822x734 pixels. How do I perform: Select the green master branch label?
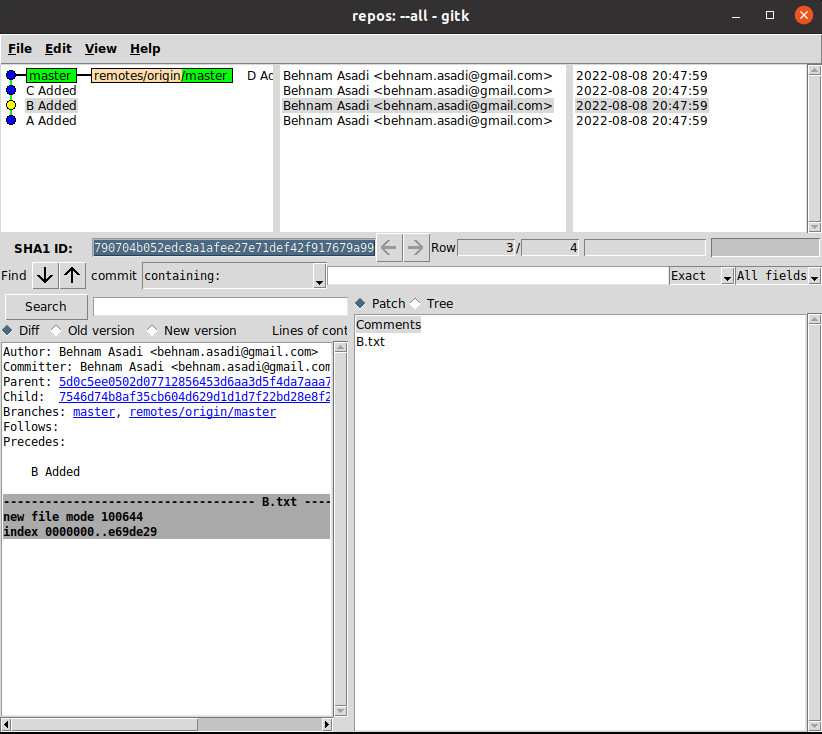click(51, 76)
